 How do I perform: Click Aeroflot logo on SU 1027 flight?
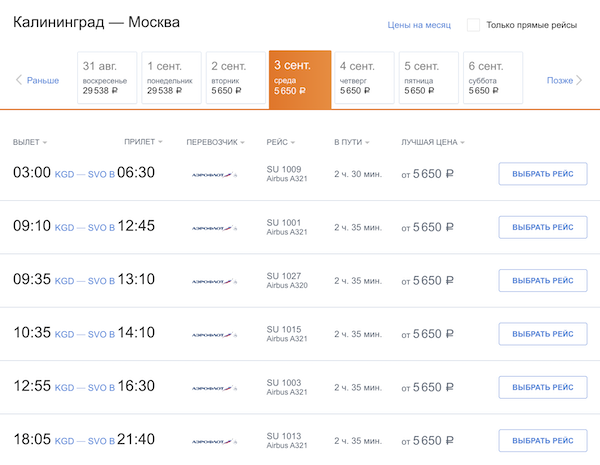pyautogui.click(x=213, y=281)
